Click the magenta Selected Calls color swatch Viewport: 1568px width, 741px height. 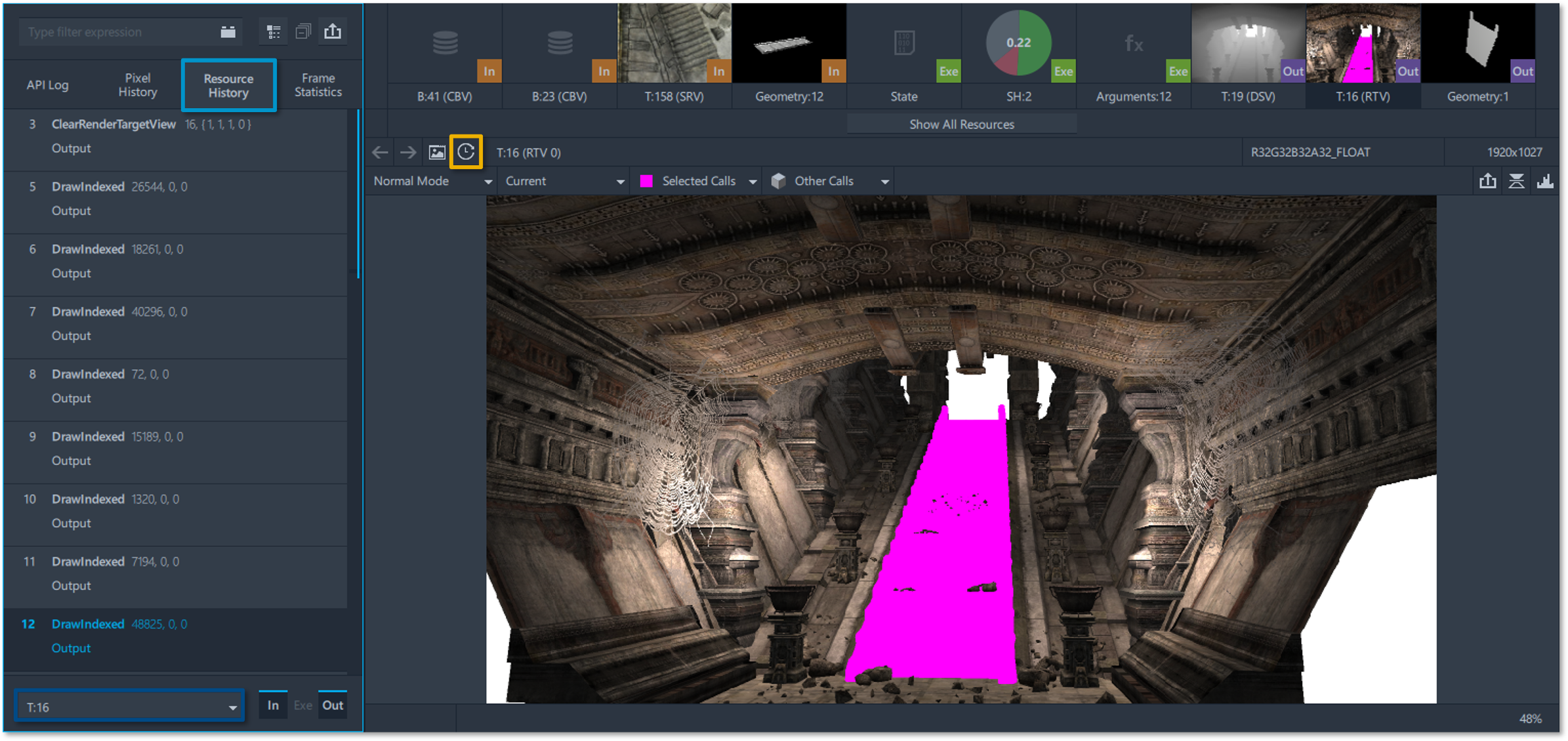(646, 181)
